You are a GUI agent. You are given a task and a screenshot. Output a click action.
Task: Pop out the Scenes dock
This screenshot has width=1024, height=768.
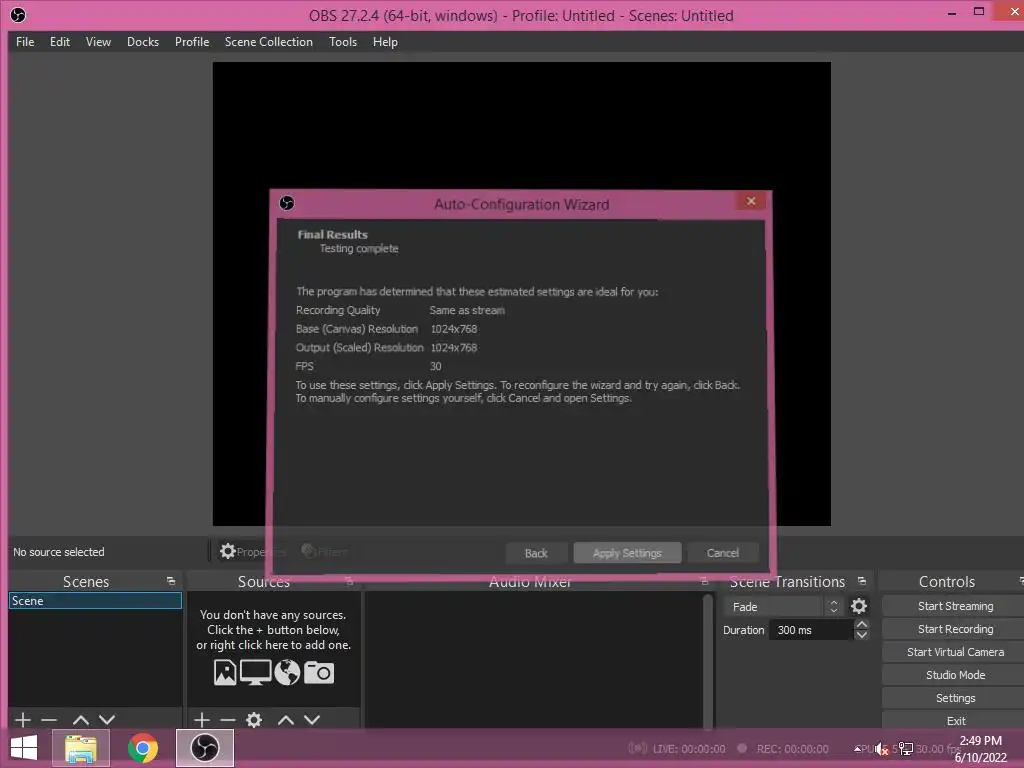coord(171,581)
